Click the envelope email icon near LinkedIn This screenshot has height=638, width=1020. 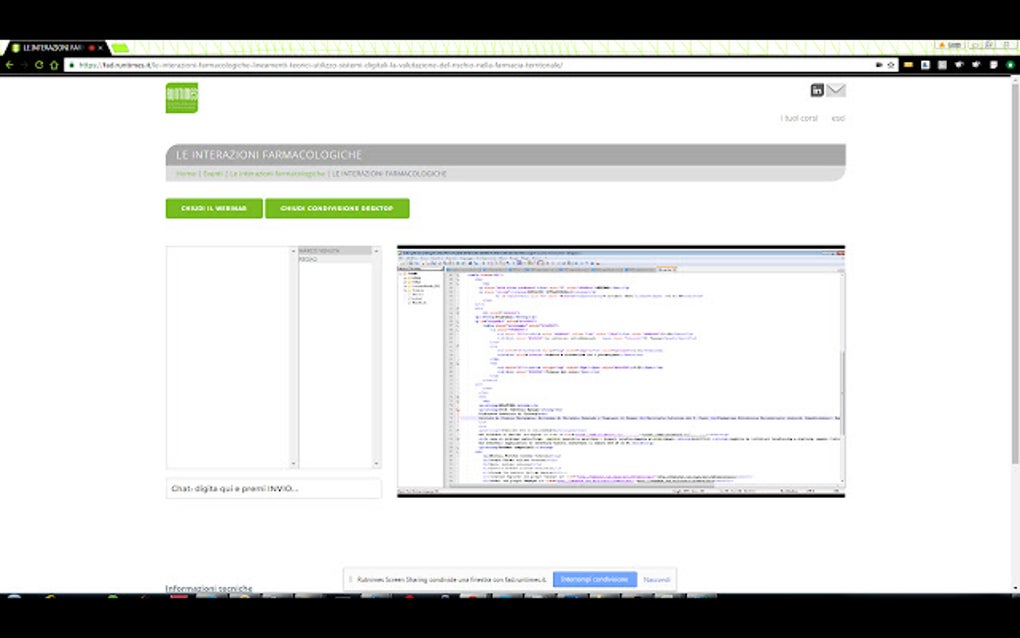pos(836,90)
